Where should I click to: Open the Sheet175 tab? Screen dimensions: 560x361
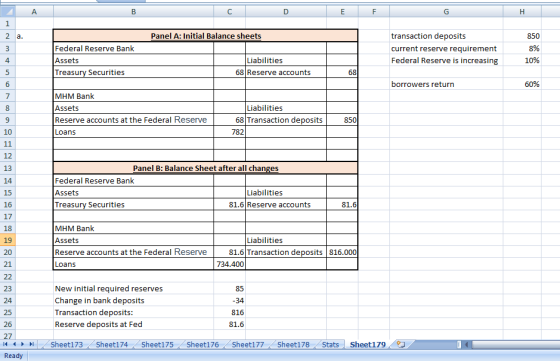(157, 345)
